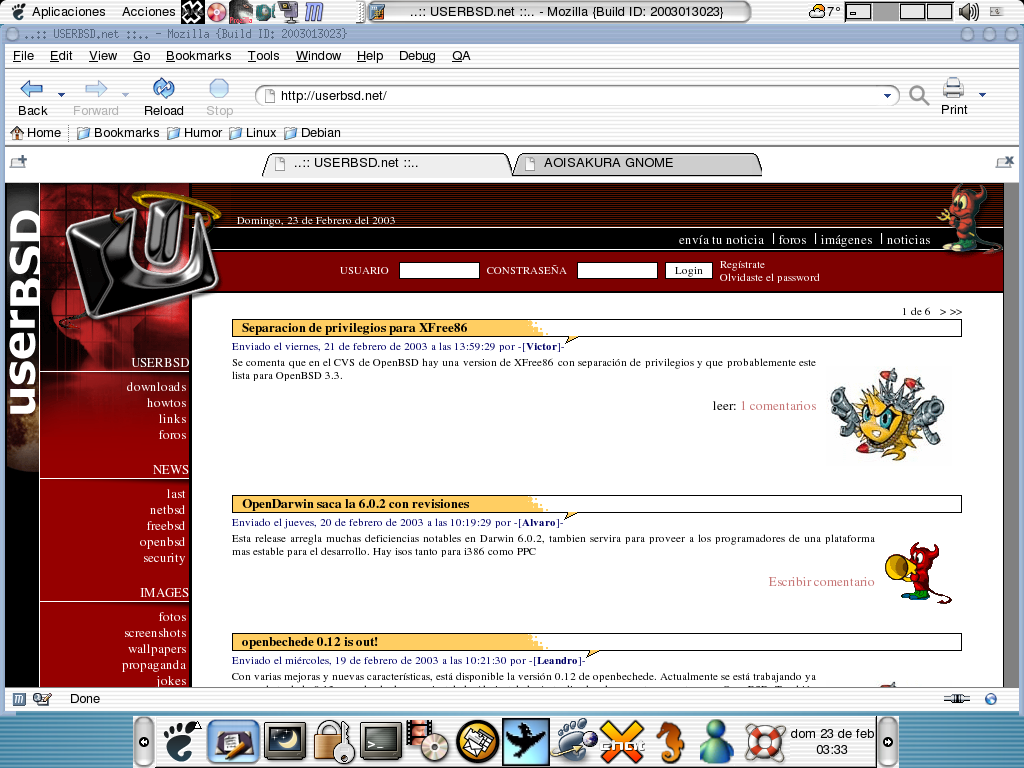Go to next page with '>' link

tap(943, 312)
